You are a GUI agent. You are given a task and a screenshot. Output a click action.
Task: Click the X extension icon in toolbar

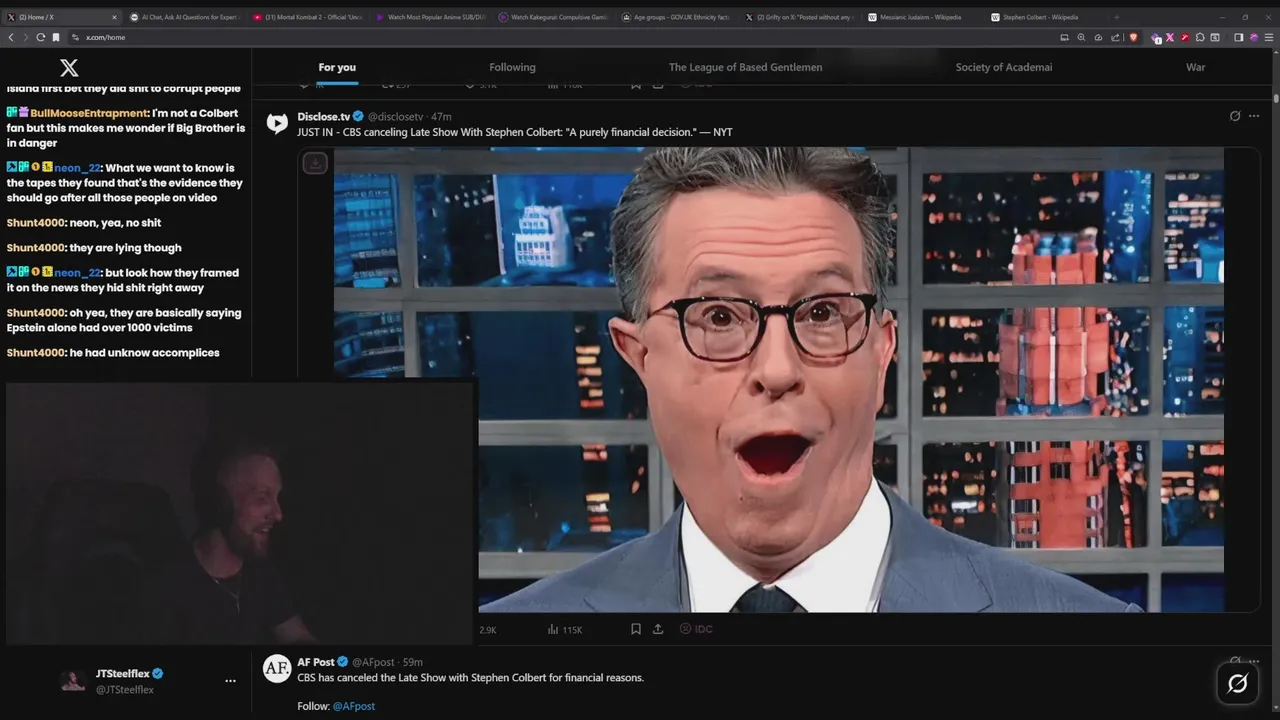coord(1170,37)
